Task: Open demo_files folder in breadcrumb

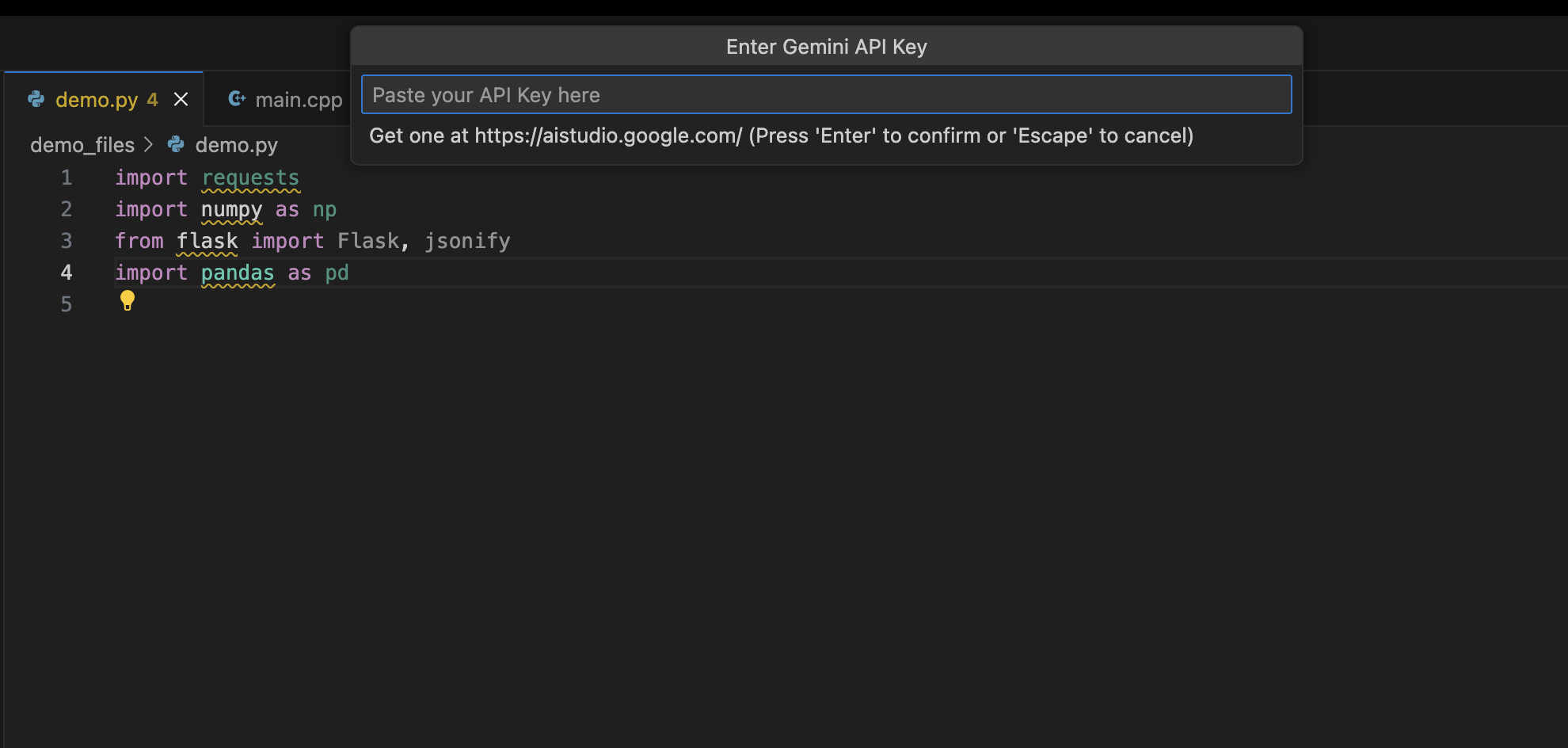Action: coord(82,145)
